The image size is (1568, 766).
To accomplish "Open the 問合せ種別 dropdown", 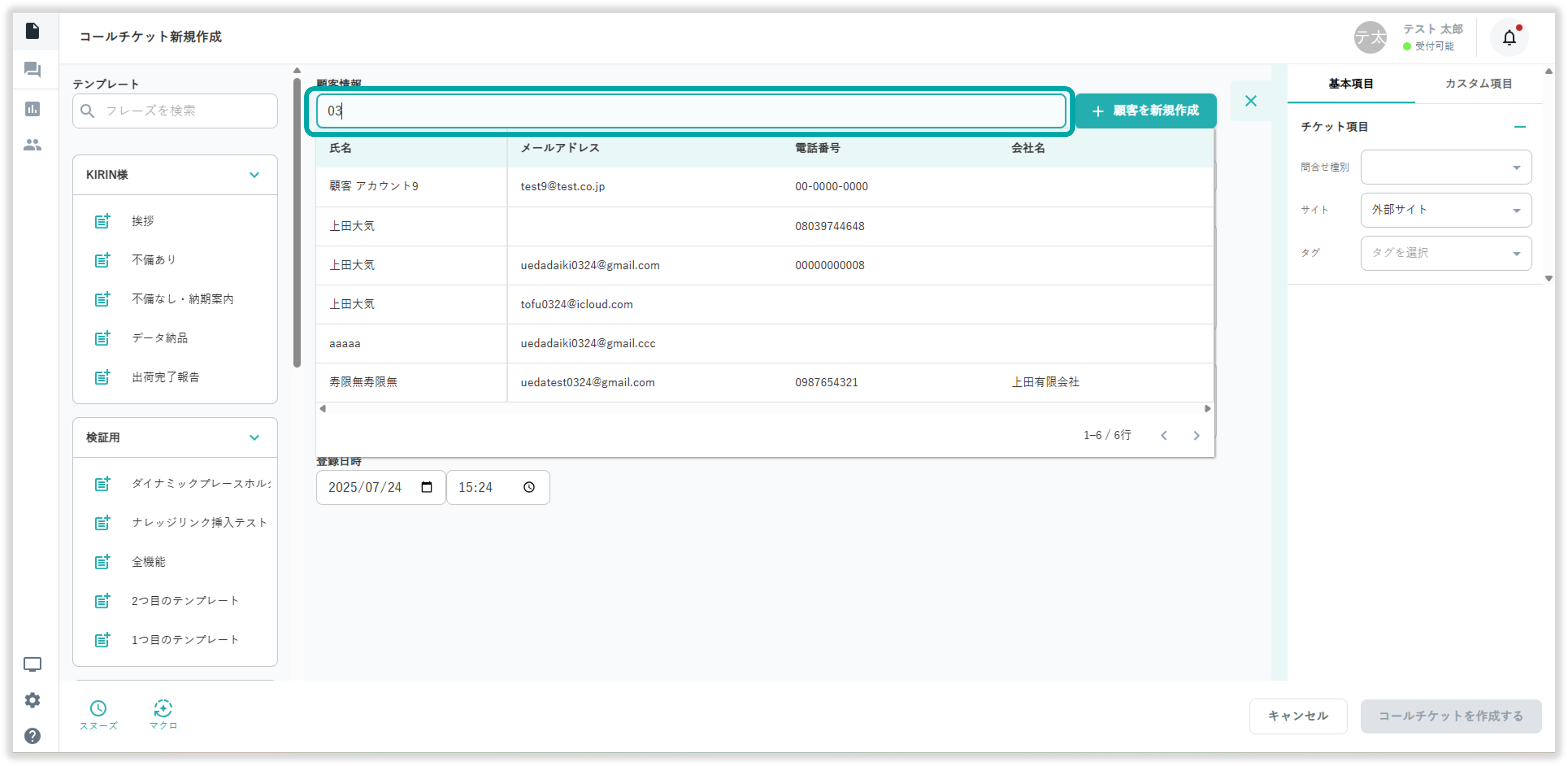I will click(x=1446, y=168).
